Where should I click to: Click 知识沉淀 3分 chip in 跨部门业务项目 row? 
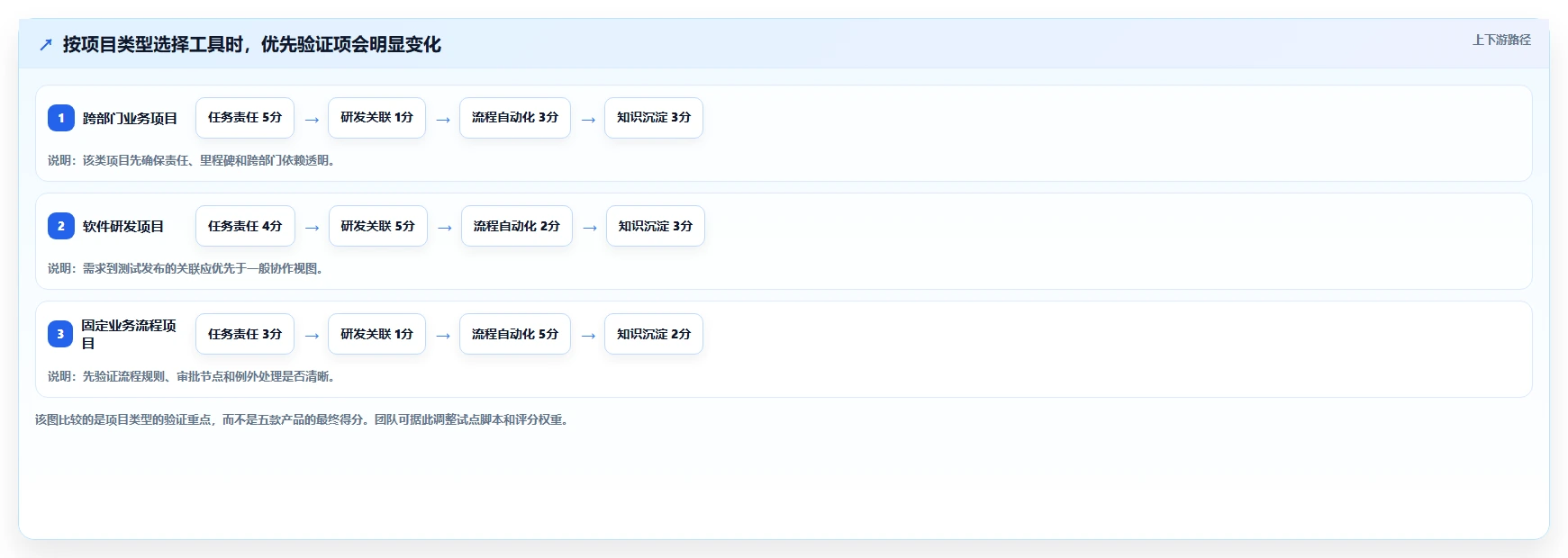654,118
